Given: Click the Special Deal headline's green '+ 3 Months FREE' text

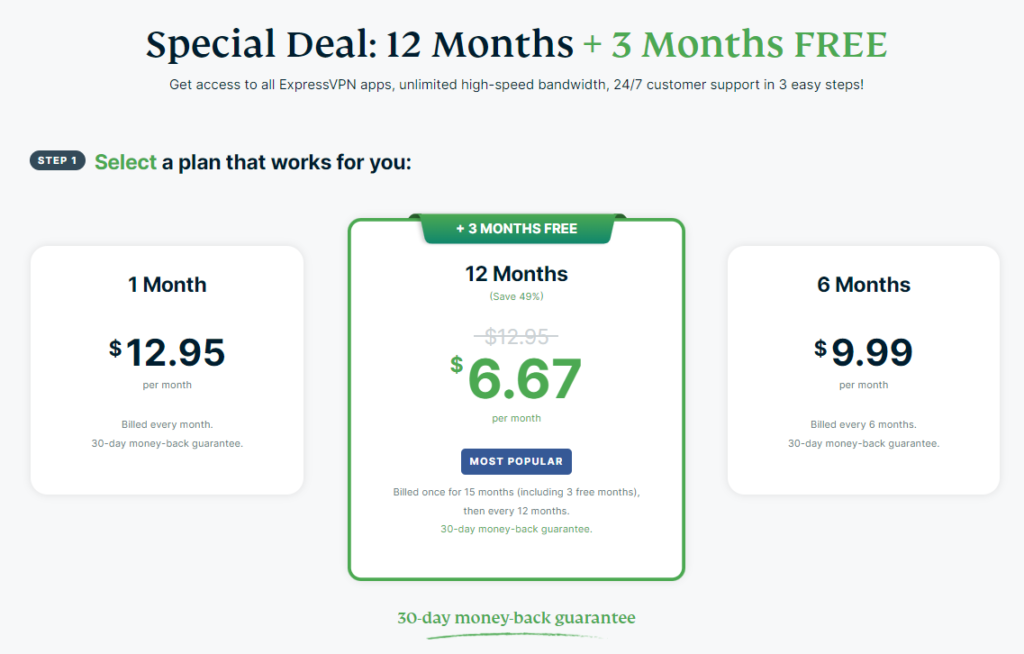Looking at the screenshot, I should pos(735,44).
